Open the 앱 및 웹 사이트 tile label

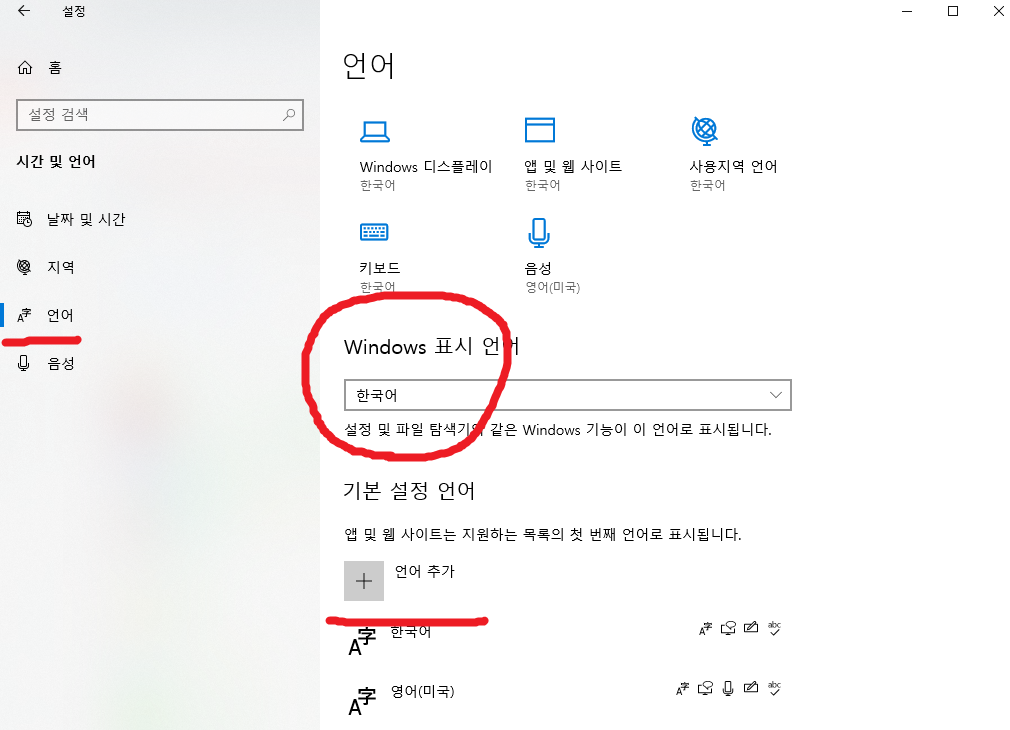pos(573,166)
